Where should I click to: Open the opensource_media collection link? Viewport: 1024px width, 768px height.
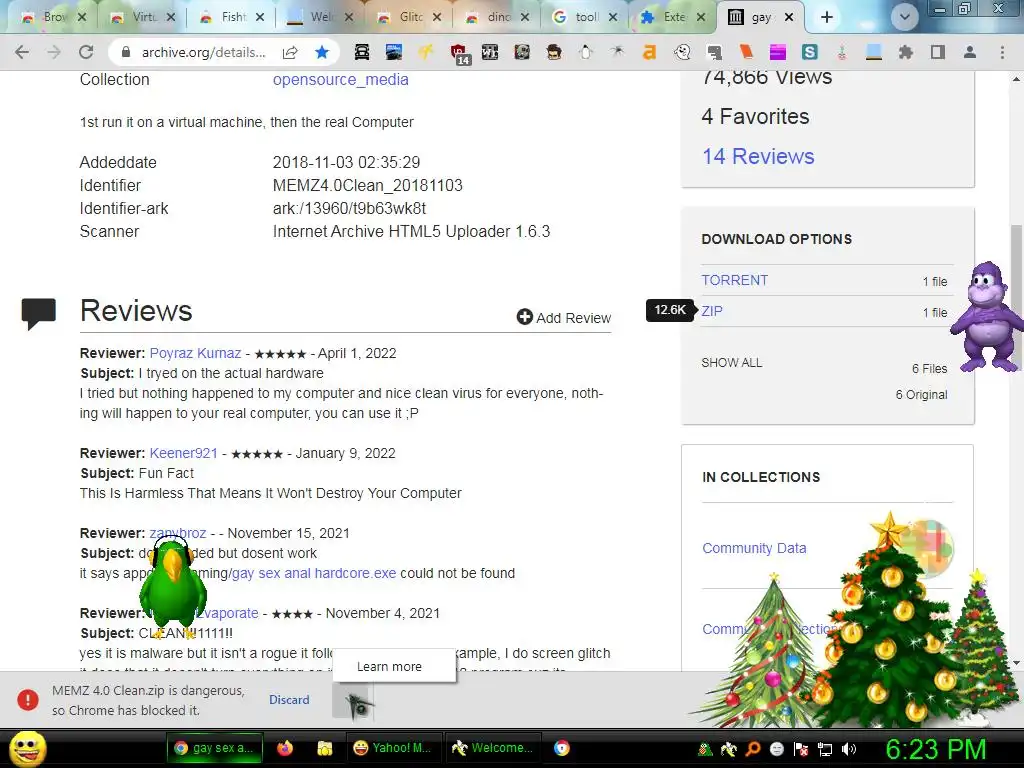[x=340, y=80]
